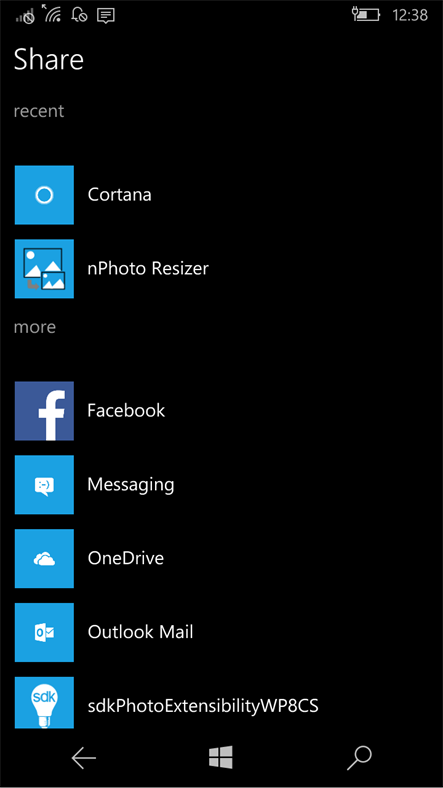Select the sdkPhotoExtensibilityWP8CS label
The image size is (443, 788).
pyautogui.click(x=203, y=707)
